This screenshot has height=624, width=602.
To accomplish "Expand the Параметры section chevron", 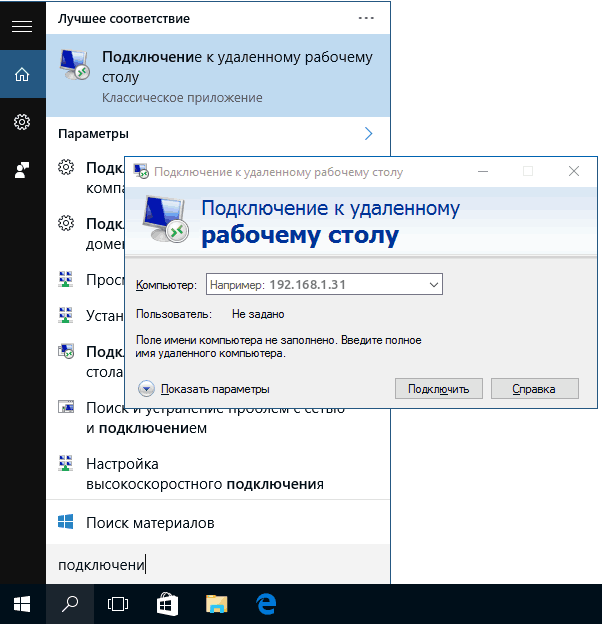I will [368, 133].
